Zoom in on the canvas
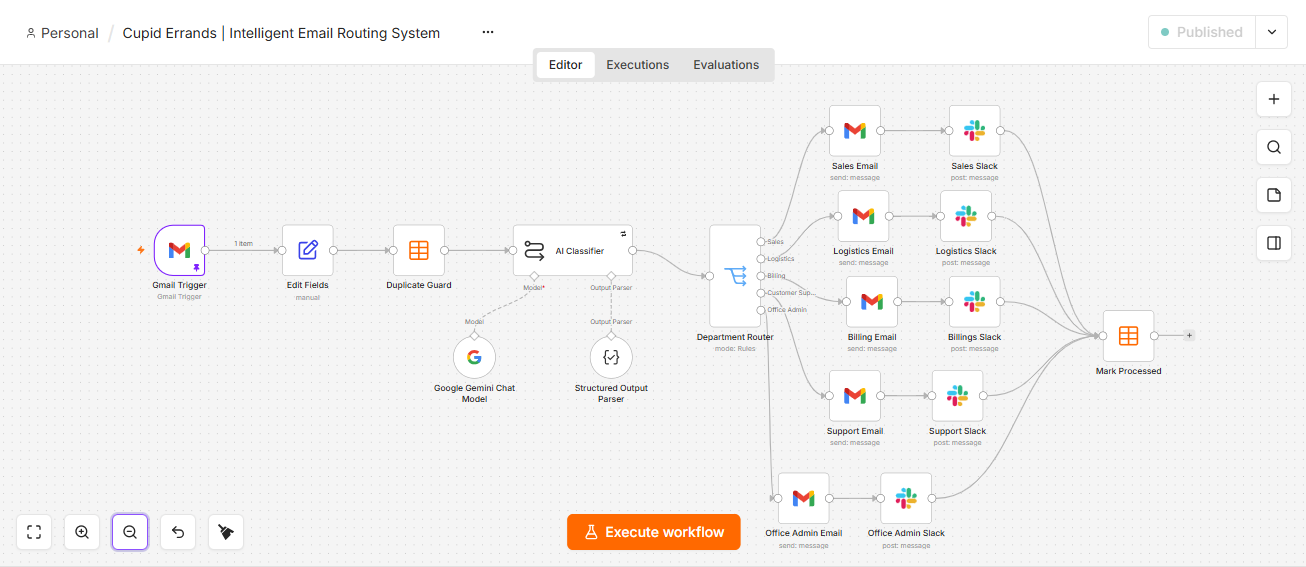1306x567 pixels. click(x=82, y=532)
